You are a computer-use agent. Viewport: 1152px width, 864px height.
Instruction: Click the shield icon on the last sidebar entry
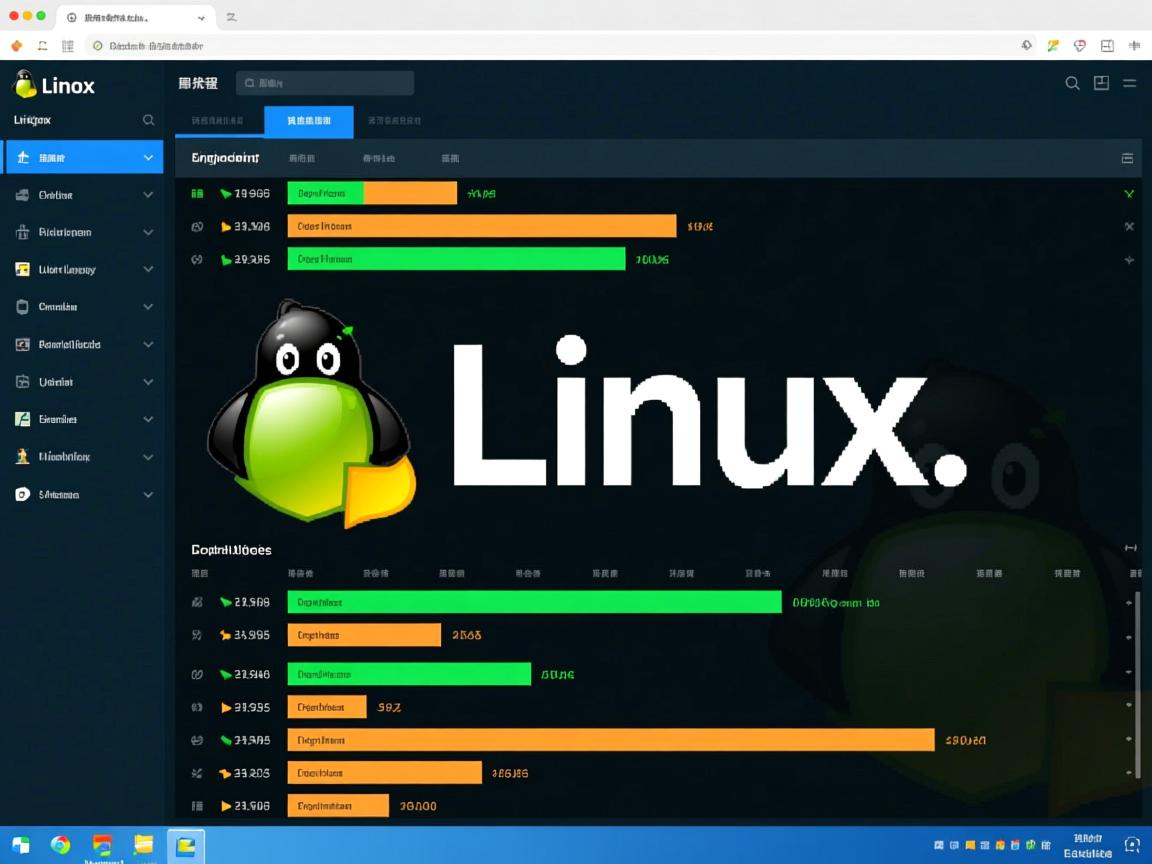(22, 494)
